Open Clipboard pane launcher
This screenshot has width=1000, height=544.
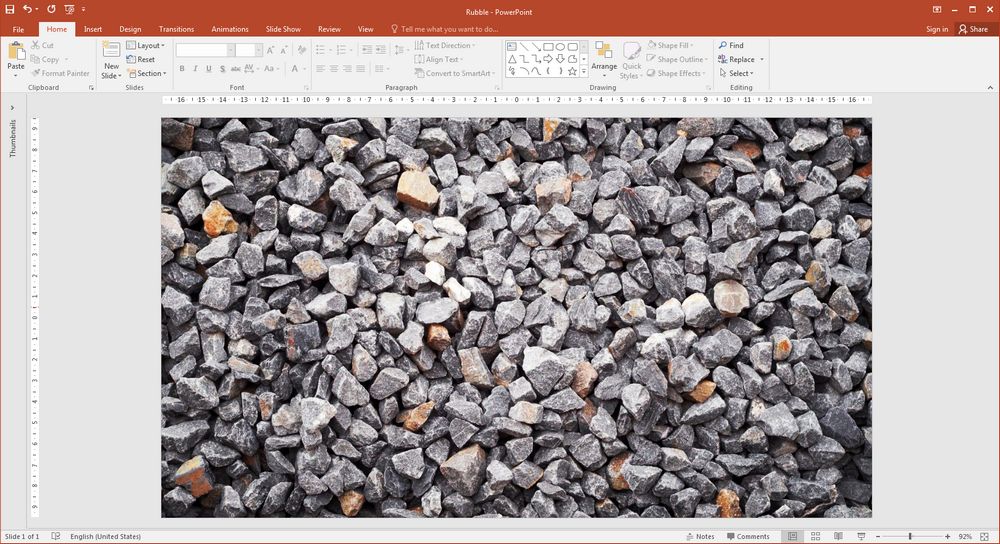click(x=91, y=88)
